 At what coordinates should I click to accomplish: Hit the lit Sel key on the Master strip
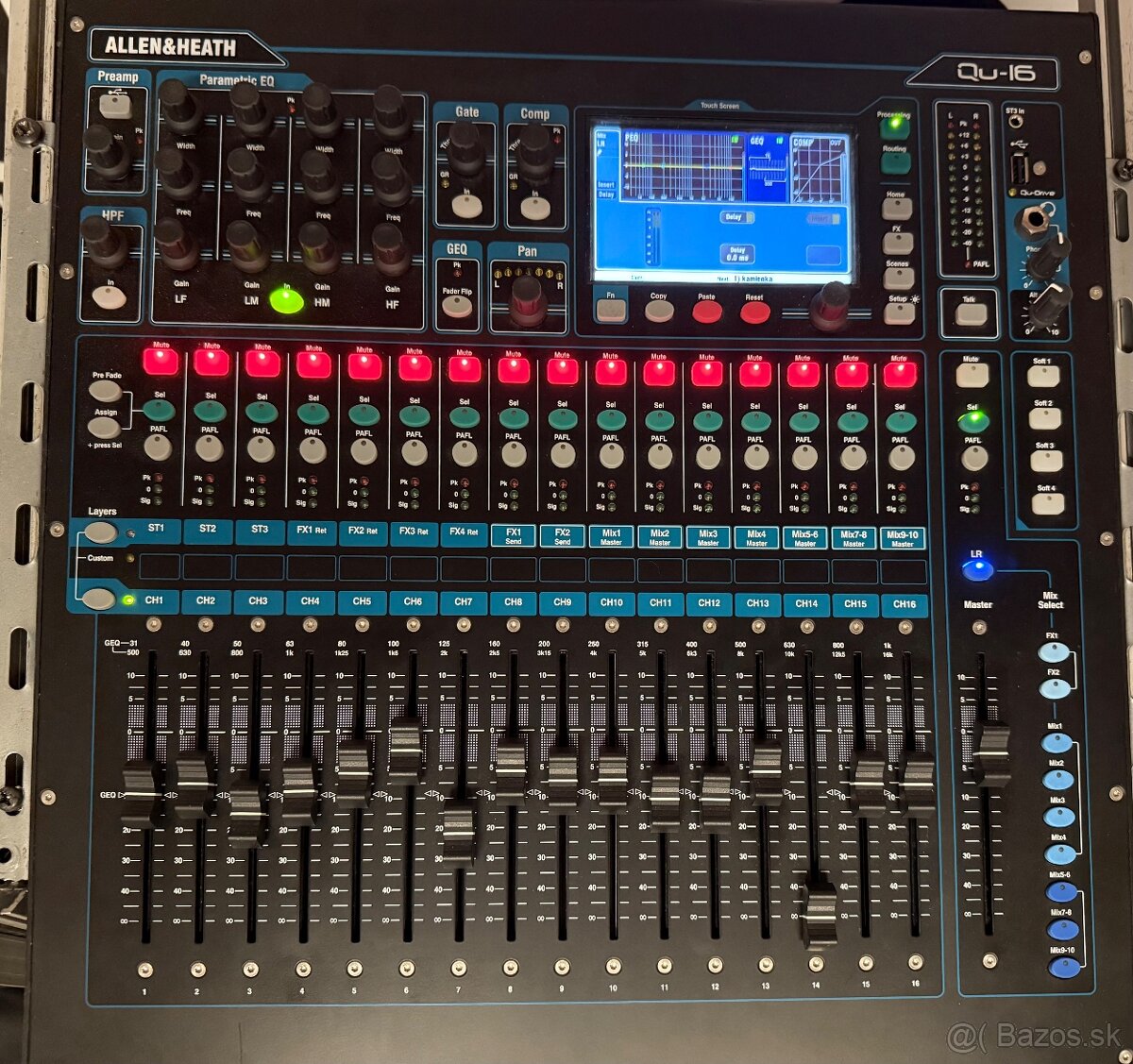click(x=973, y=421)
